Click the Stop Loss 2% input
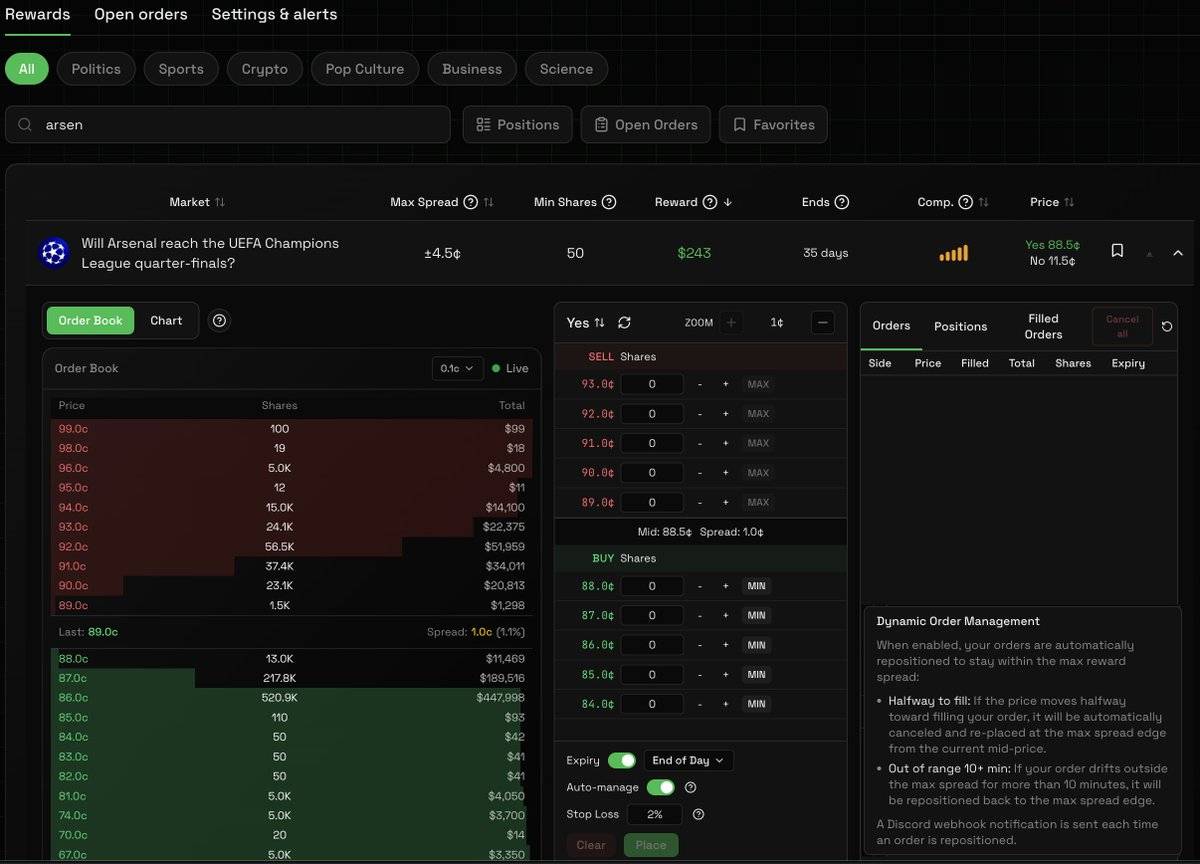The image size is (1200, 864). click(x=654, y=814)
